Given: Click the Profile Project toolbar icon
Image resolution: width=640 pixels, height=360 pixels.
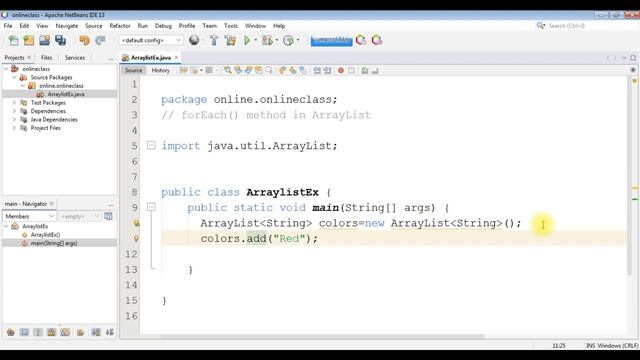Looking at the screenshot, I should coord(289,40).
